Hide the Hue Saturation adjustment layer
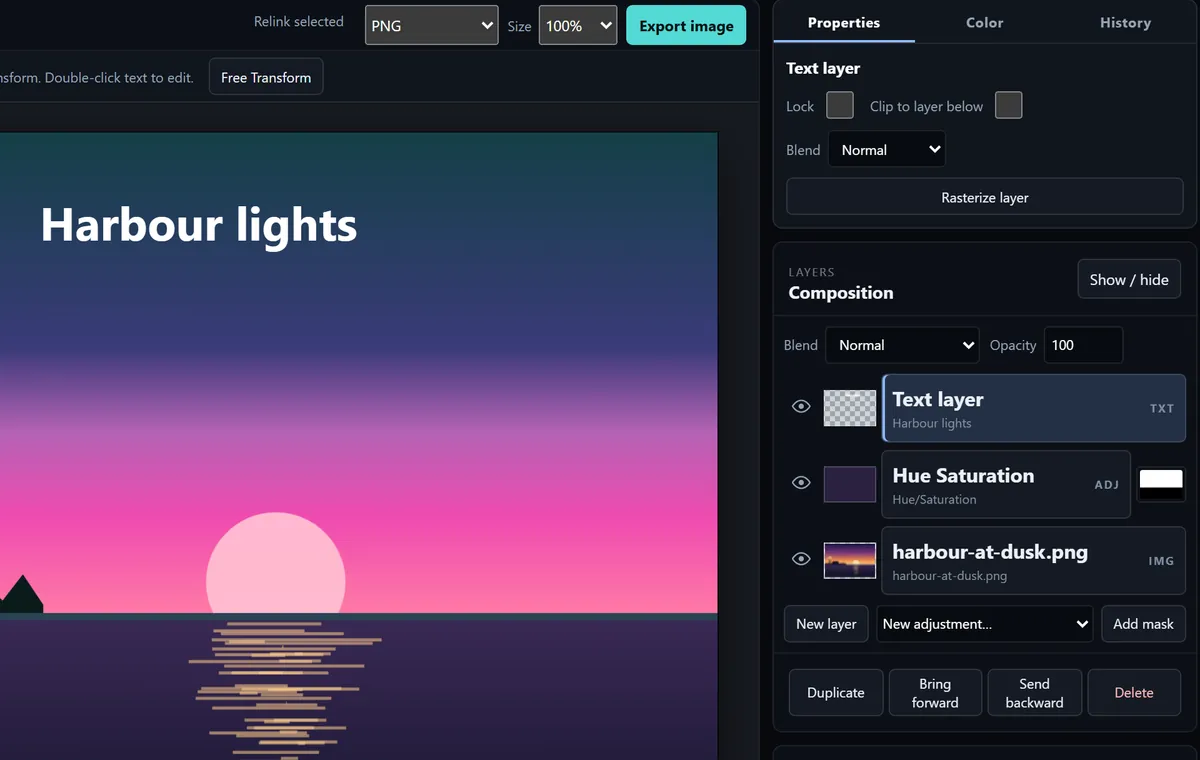The image size is (1200, 760). (801, 483)
